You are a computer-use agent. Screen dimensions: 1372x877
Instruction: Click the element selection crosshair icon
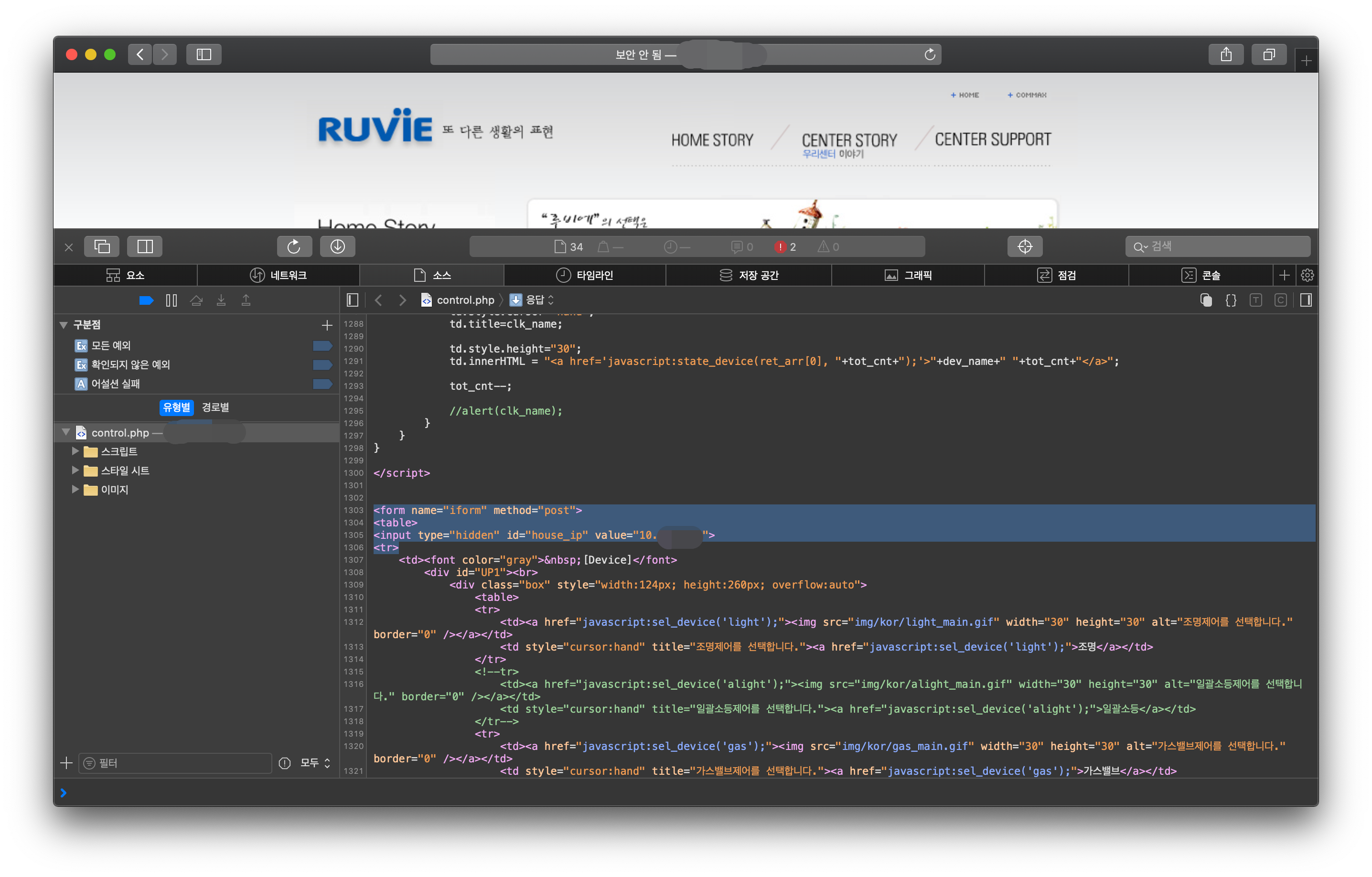coord(1024,246)
